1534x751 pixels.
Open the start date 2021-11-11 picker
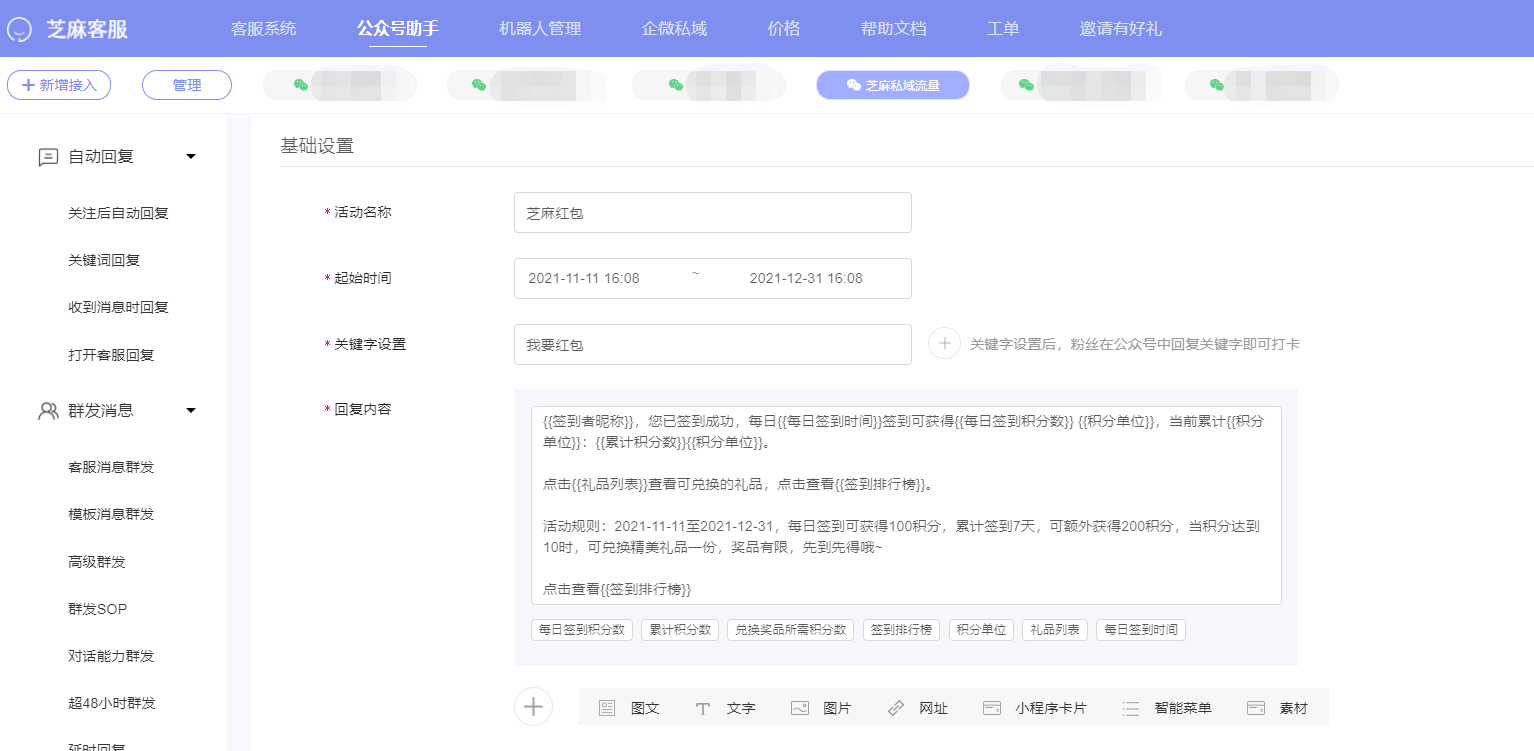coord(584,278)
